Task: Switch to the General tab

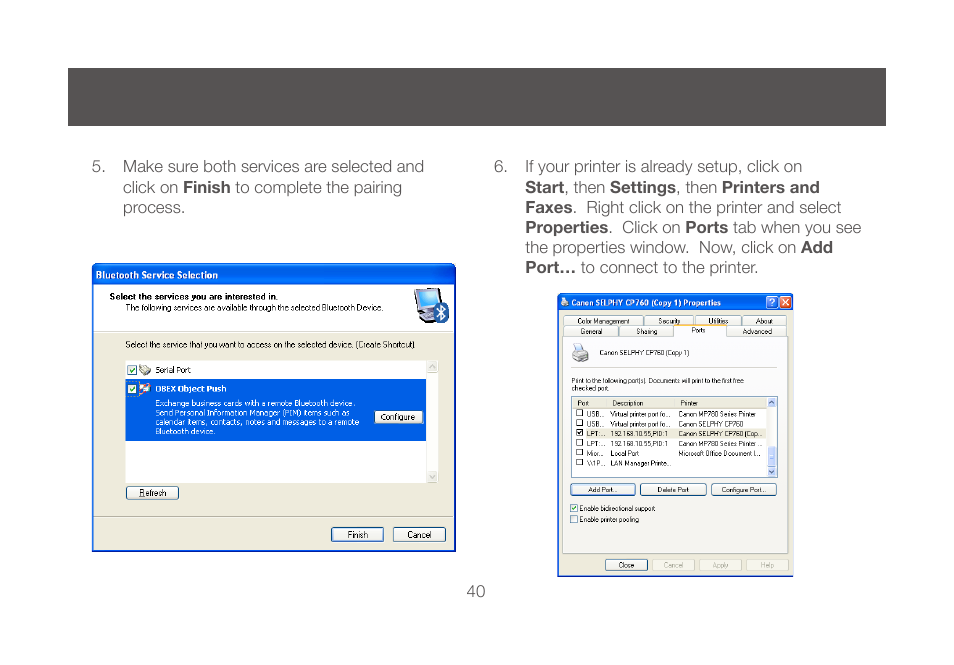Action: coord(591,332)
